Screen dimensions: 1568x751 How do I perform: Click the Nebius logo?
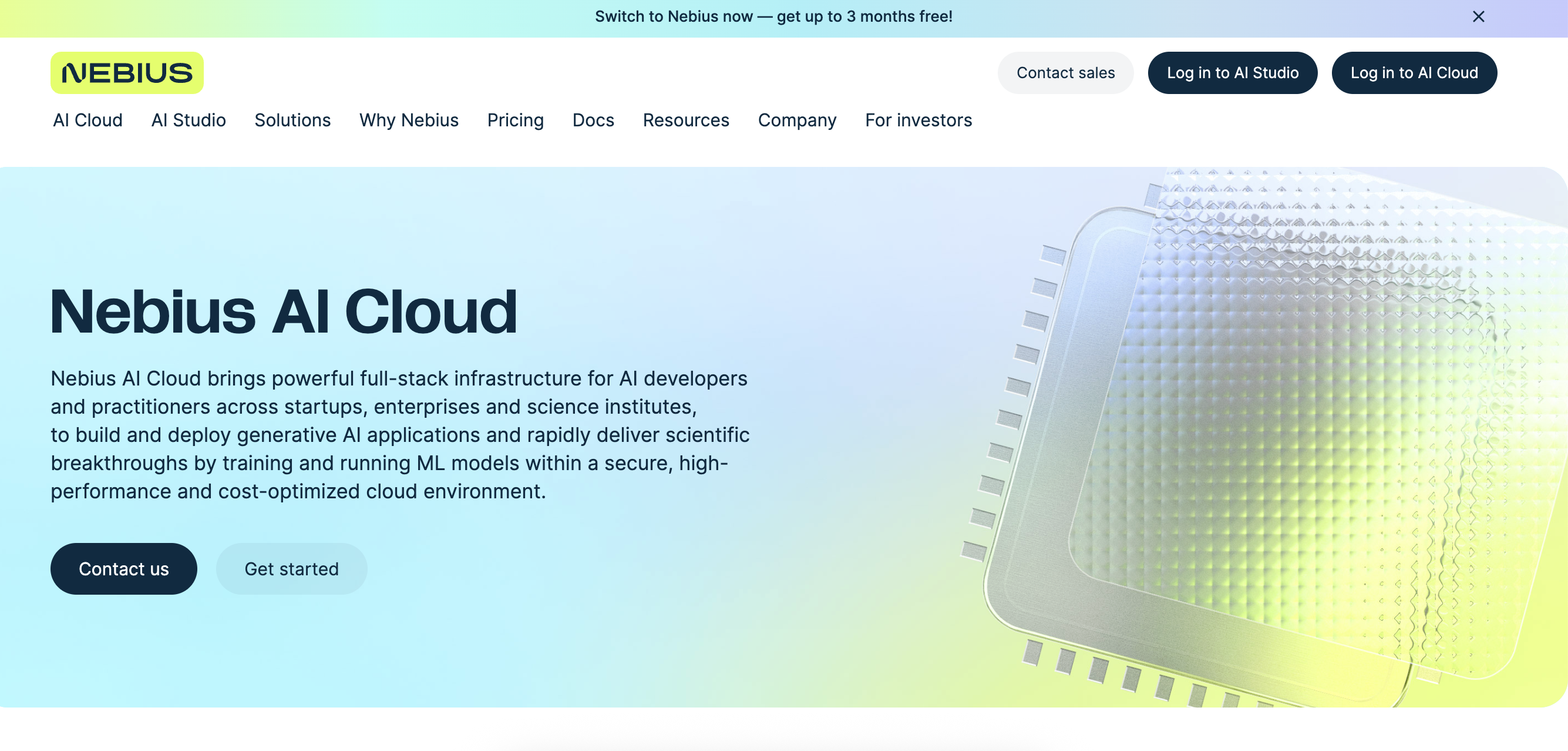coord(127,72)
